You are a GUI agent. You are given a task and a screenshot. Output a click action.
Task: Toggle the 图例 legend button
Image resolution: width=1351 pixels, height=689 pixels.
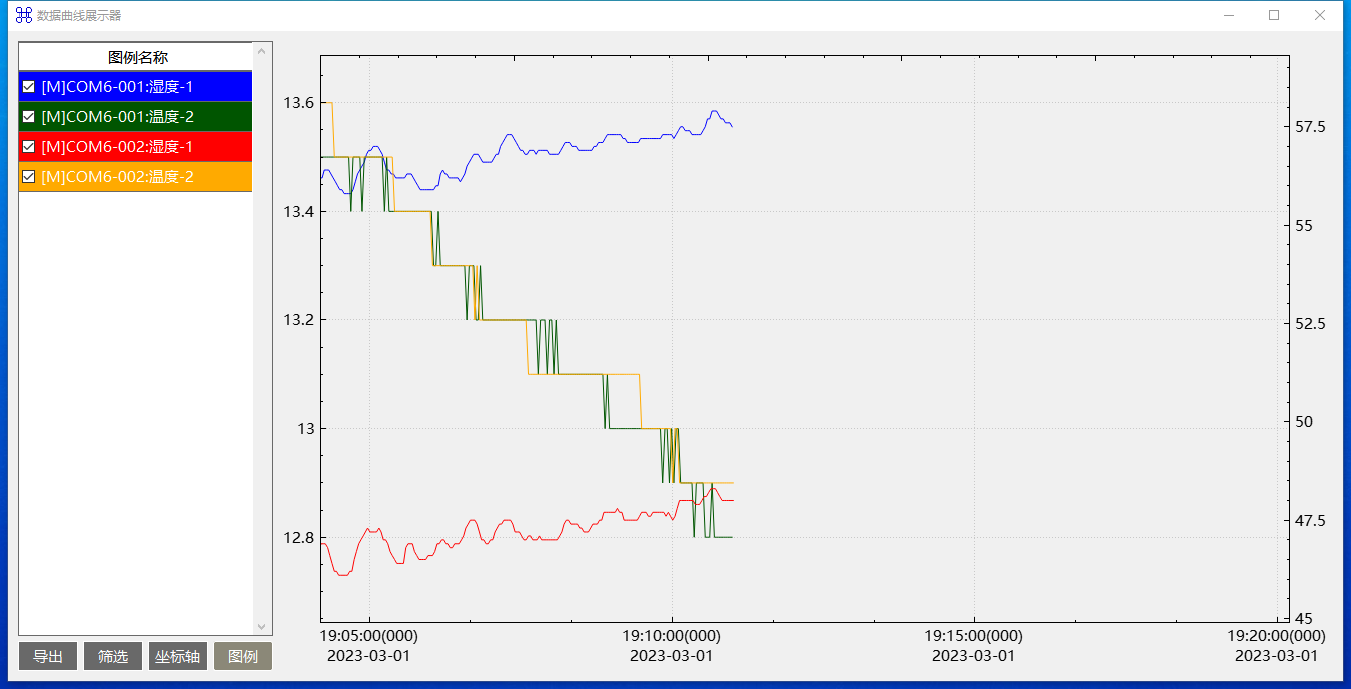243,656
